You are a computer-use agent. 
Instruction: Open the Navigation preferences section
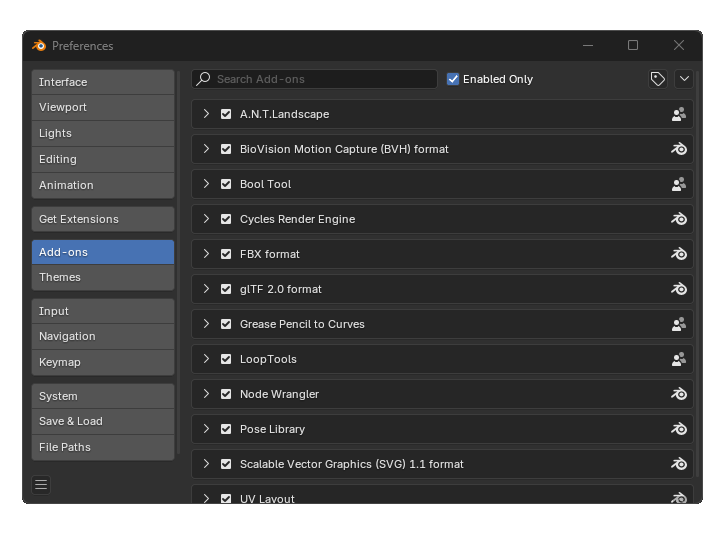click(103, 336)
